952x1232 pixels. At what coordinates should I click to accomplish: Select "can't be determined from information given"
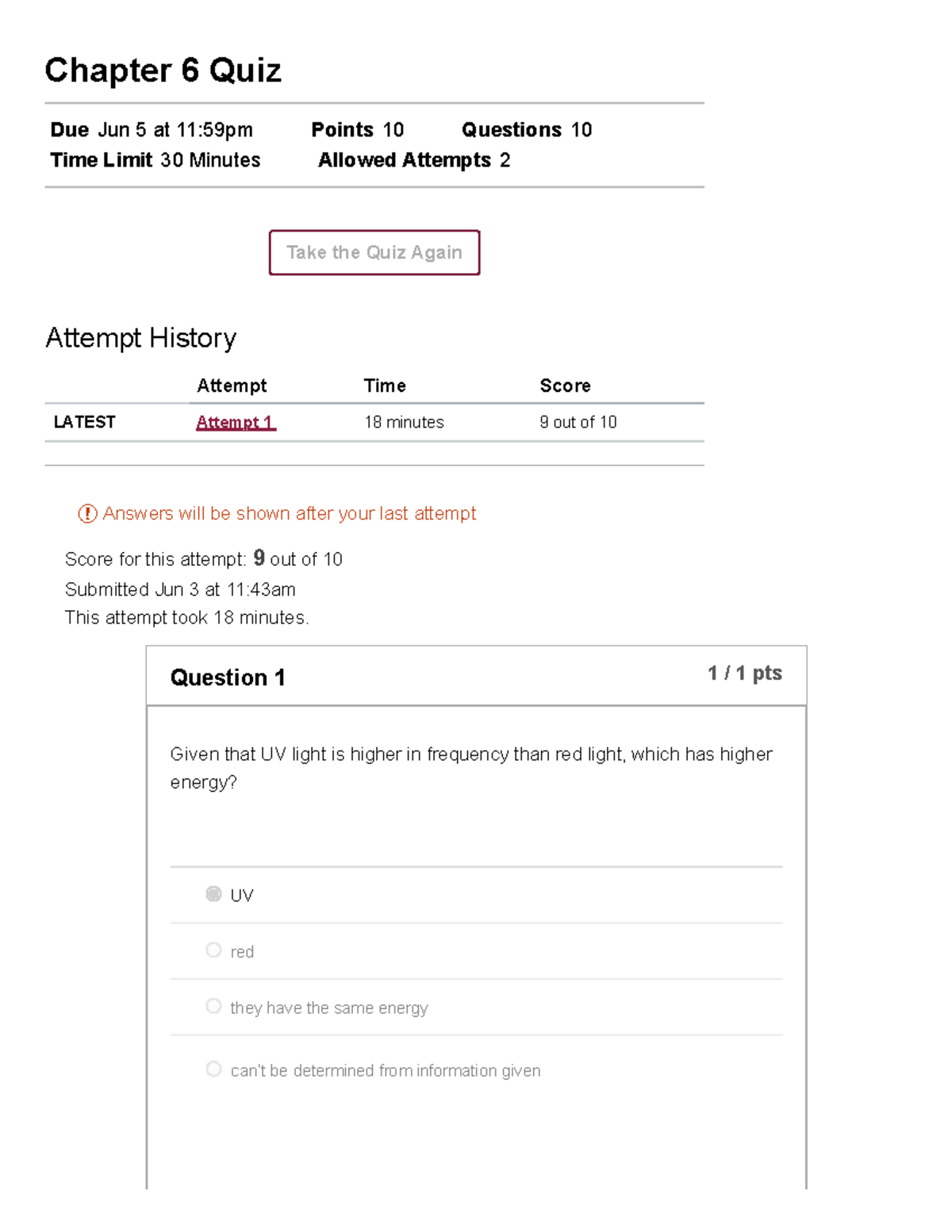(x=213, y=1069)
